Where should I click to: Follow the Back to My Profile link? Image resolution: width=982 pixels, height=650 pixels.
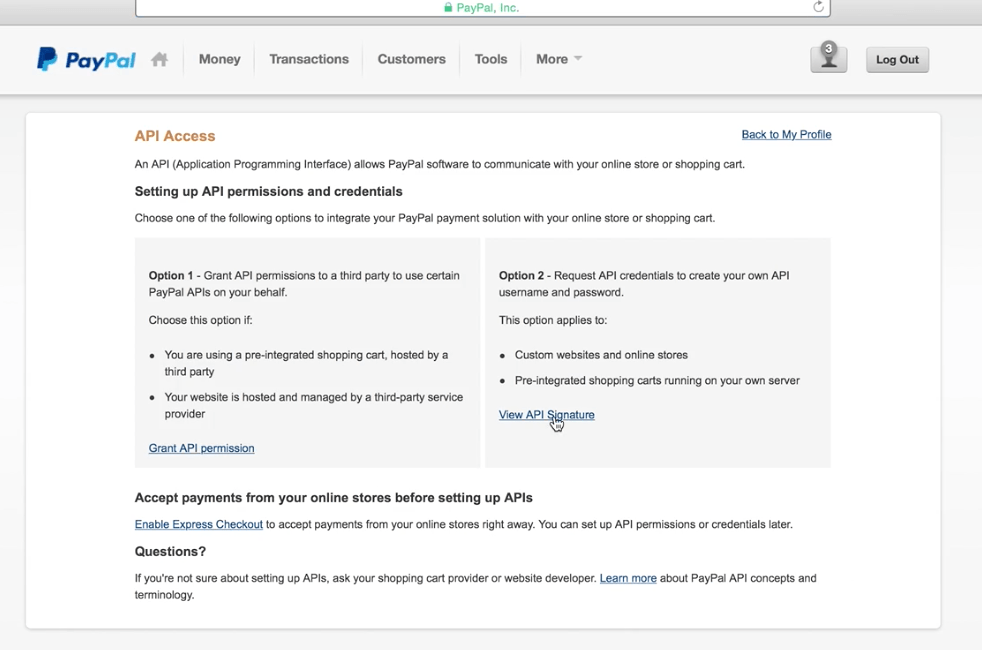click(785, 134)
